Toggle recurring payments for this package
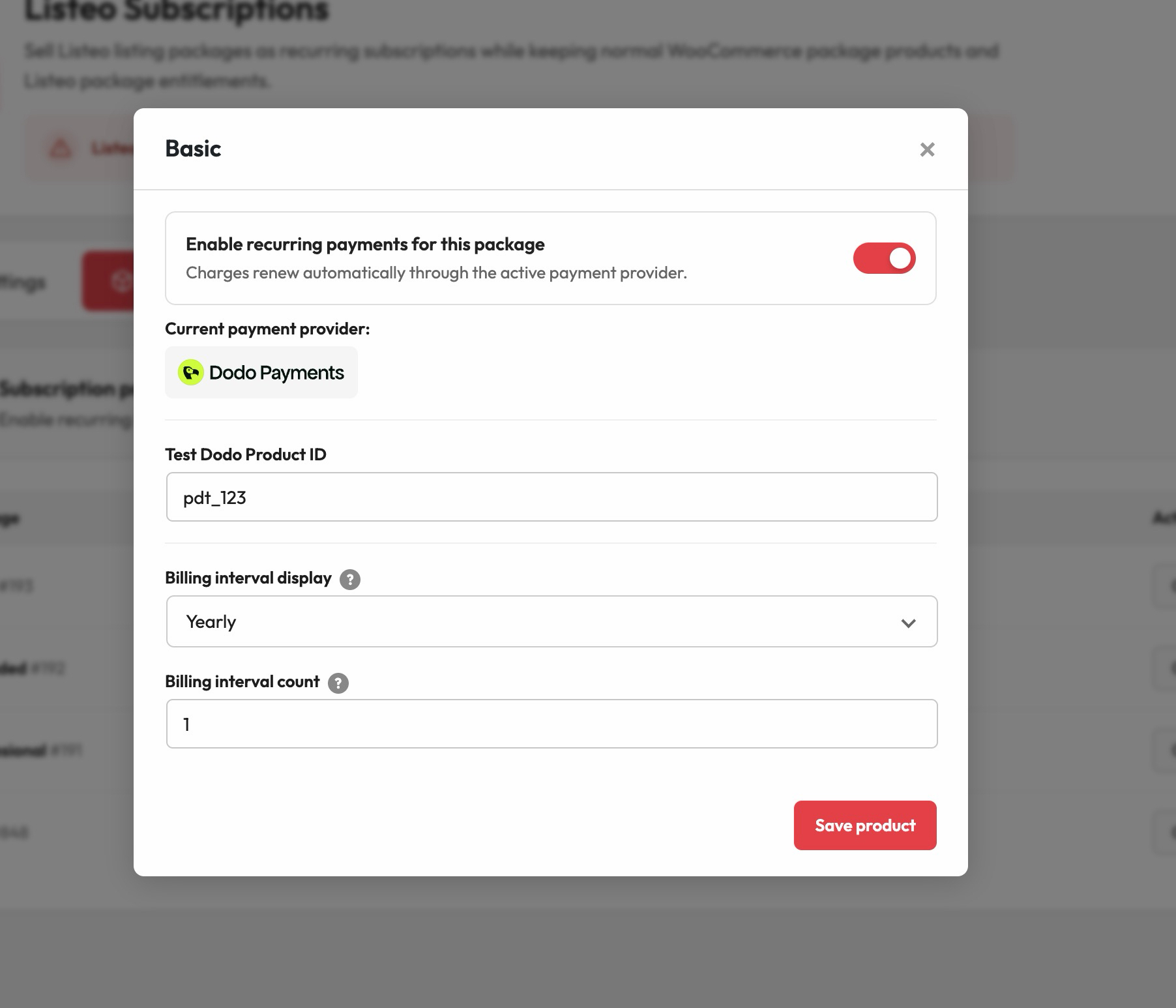Viewport: 1176px width, 1008px height. coord(884,258)
